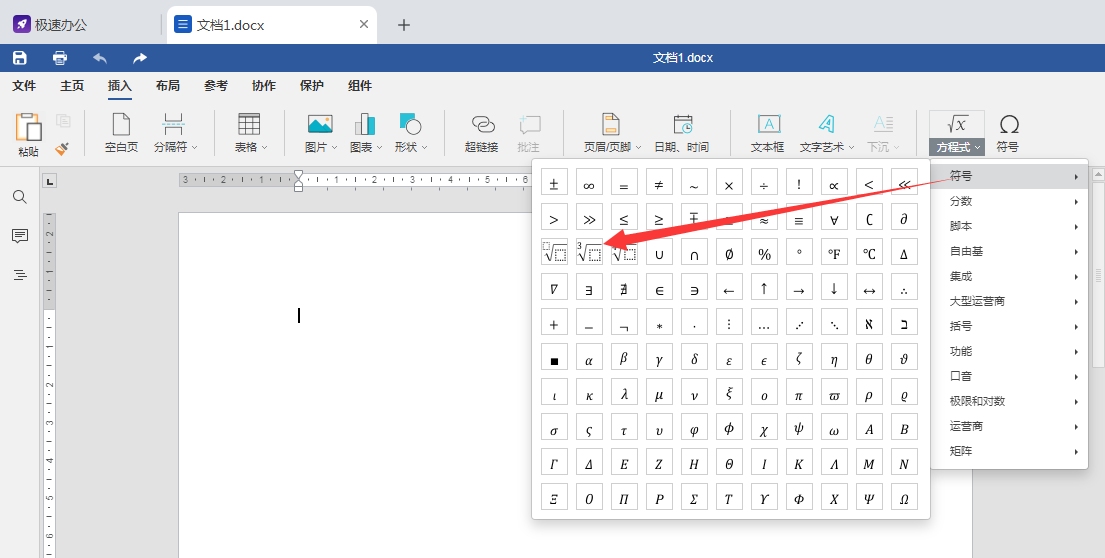Image resolution: width=1105 pixels, height=558 pixels.
Task: Insert the infinity ∞ symbol
Action: click(589, 182)
